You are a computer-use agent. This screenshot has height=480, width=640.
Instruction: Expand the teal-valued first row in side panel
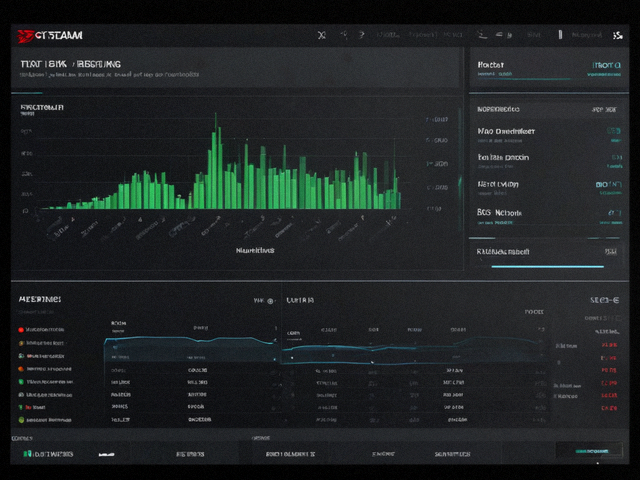[x=549, y=135]
